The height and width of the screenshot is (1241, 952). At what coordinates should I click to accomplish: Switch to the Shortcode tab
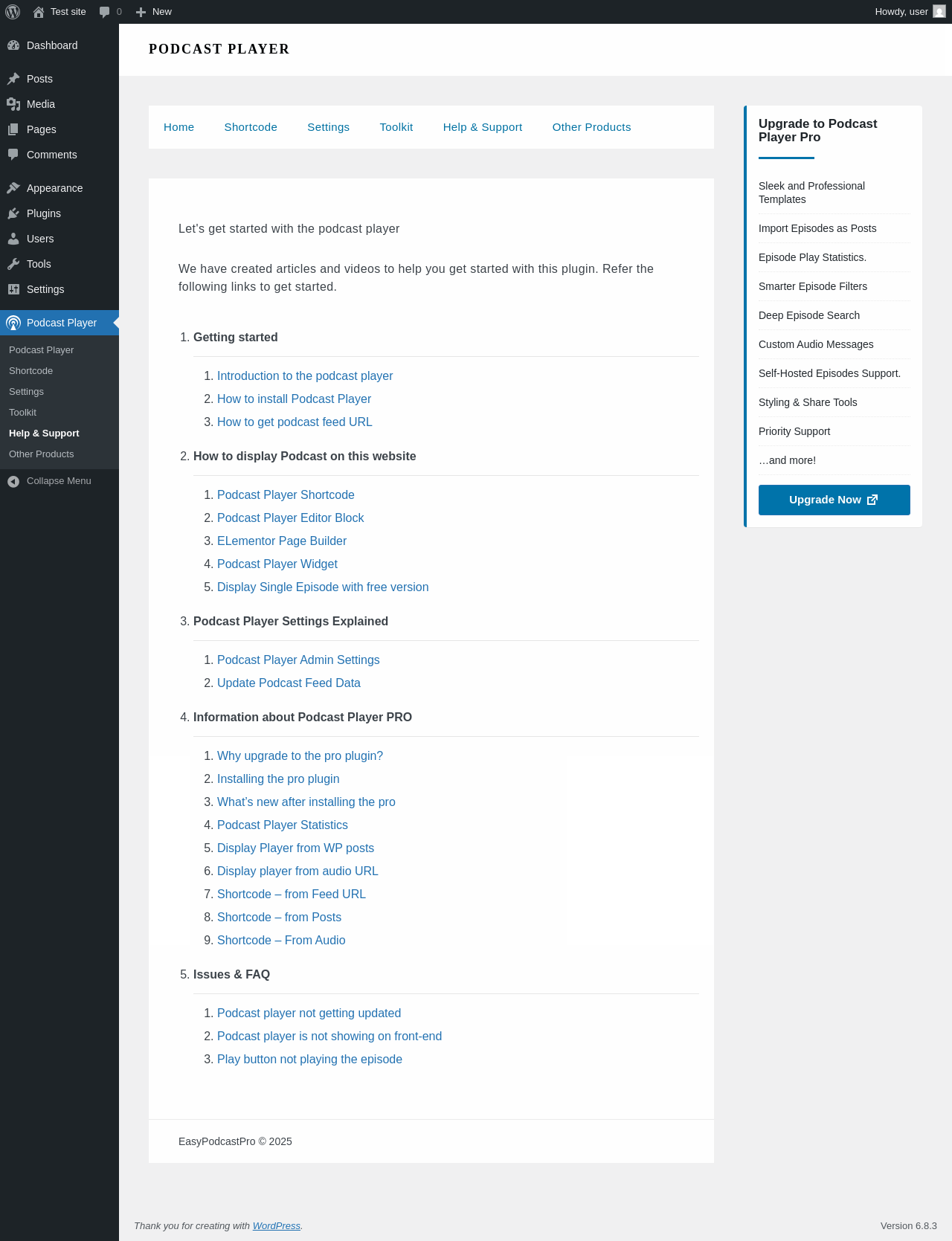251,127
